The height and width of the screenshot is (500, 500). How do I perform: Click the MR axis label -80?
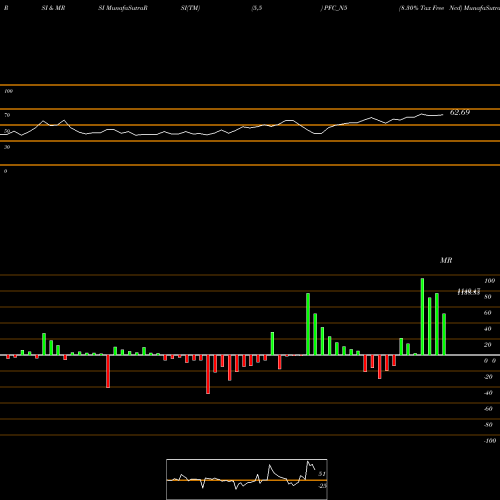pyautogui.click(x=488, y=425)
